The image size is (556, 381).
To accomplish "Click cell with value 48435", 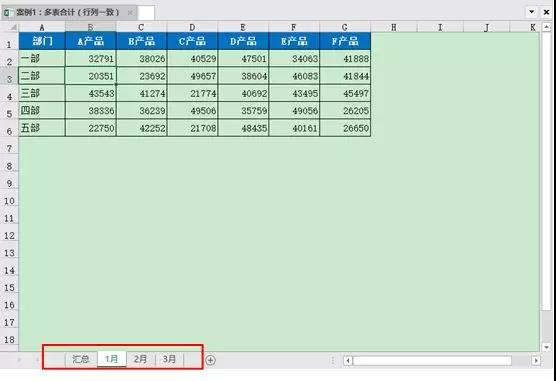I will pos(243,128).
